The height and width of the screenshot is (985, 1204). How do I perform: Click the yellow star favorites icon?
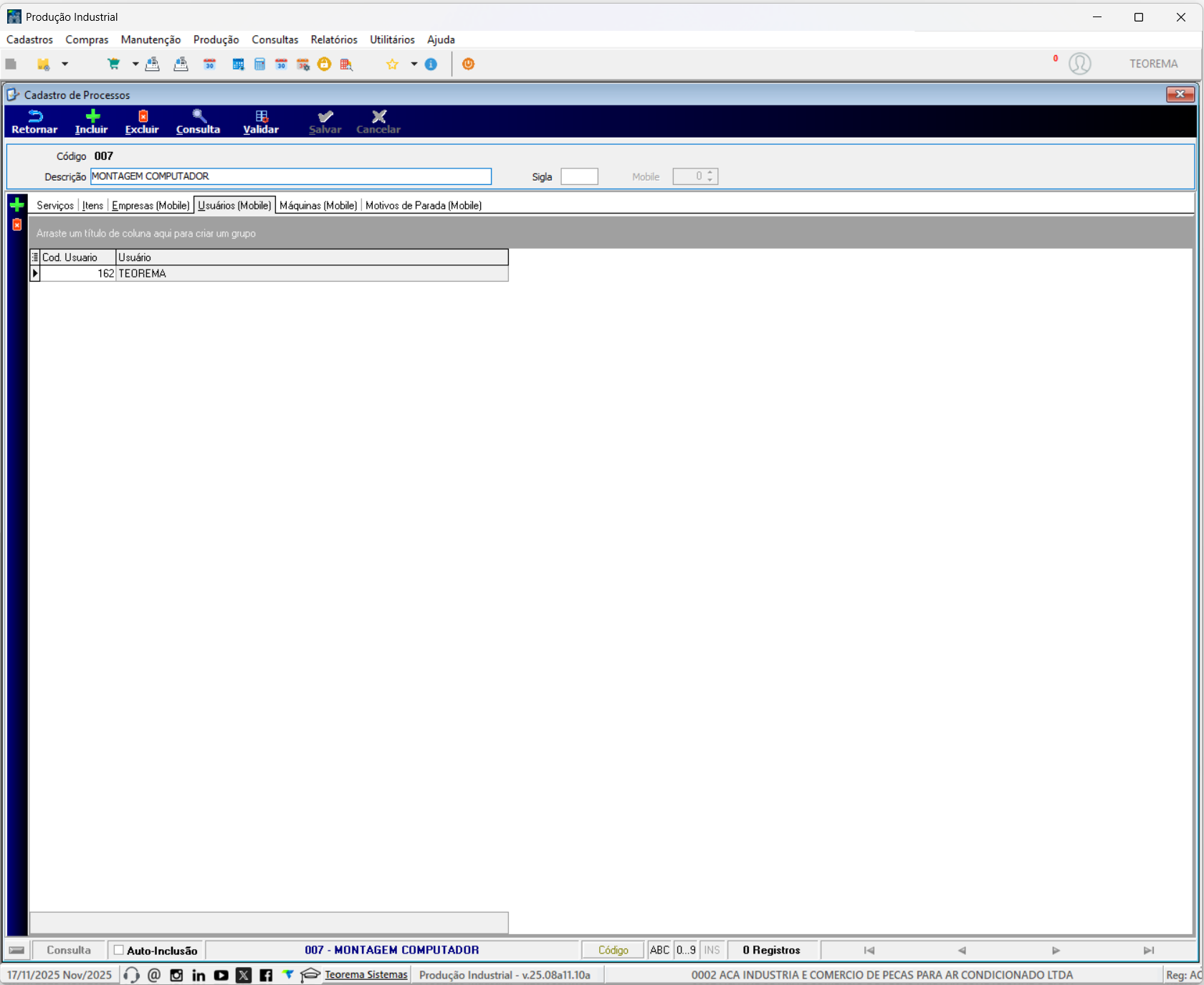392,64
